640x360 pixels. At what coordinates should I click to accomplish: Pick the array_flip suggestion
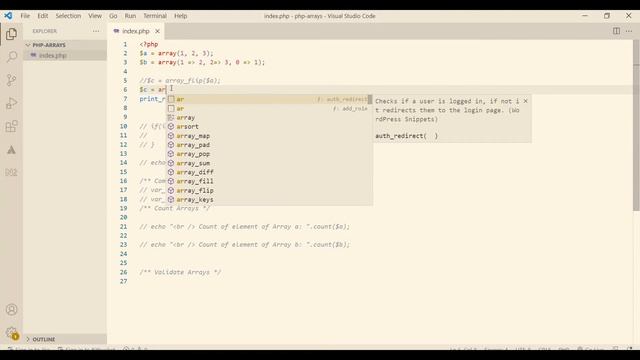click(x=268, y=191)
